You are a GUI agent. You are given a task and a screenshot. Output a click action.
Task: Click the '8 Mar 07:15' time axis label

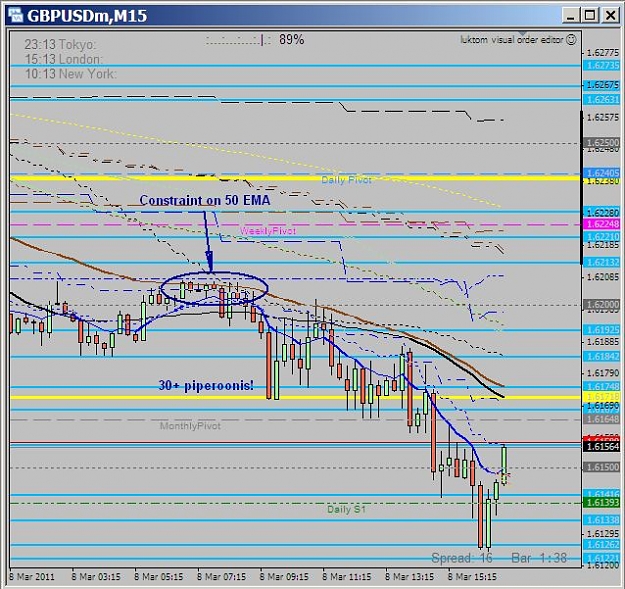221,577
